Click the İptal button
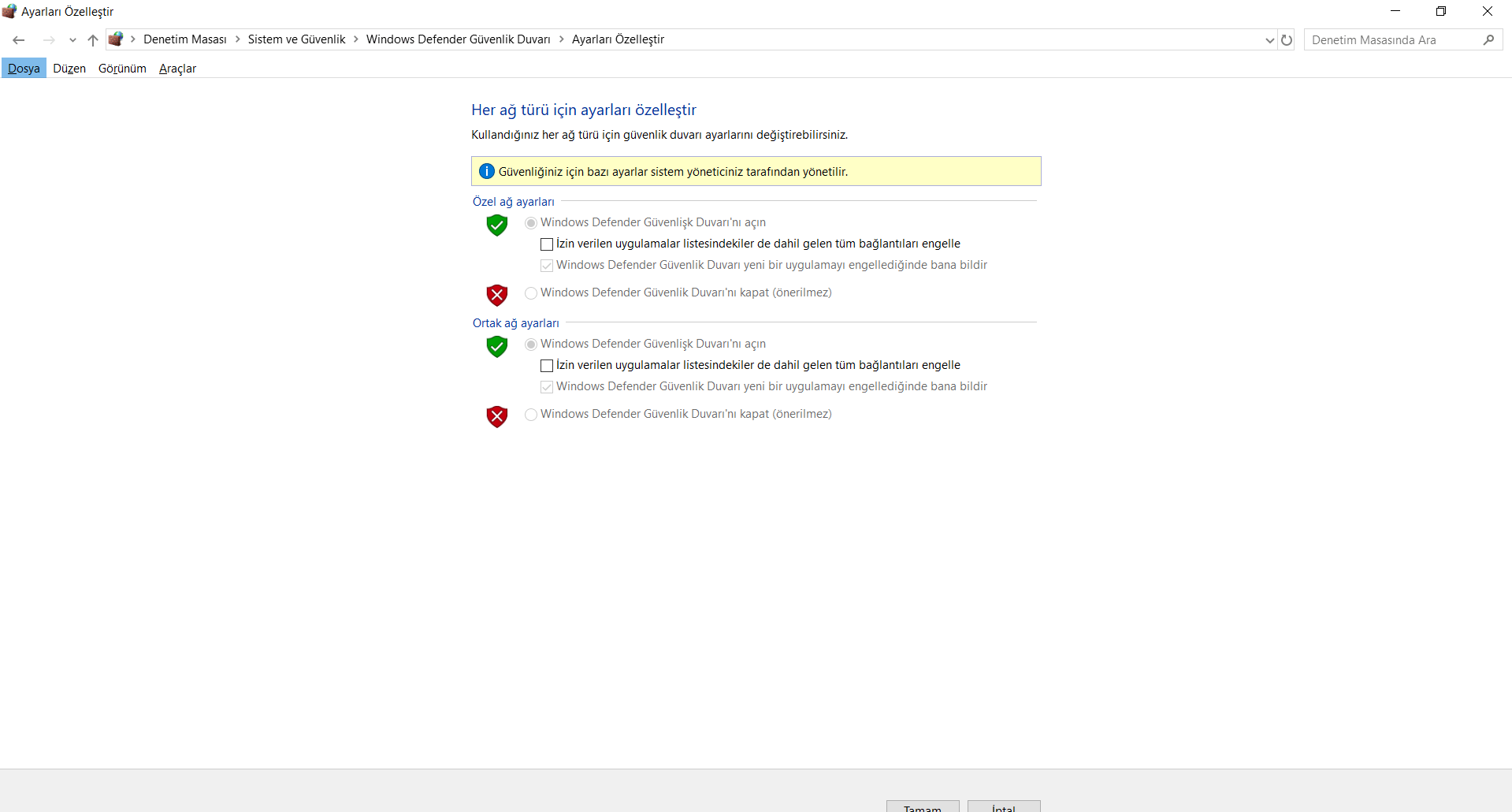Screen dimensions: 1512x812 coord(1004,806)
